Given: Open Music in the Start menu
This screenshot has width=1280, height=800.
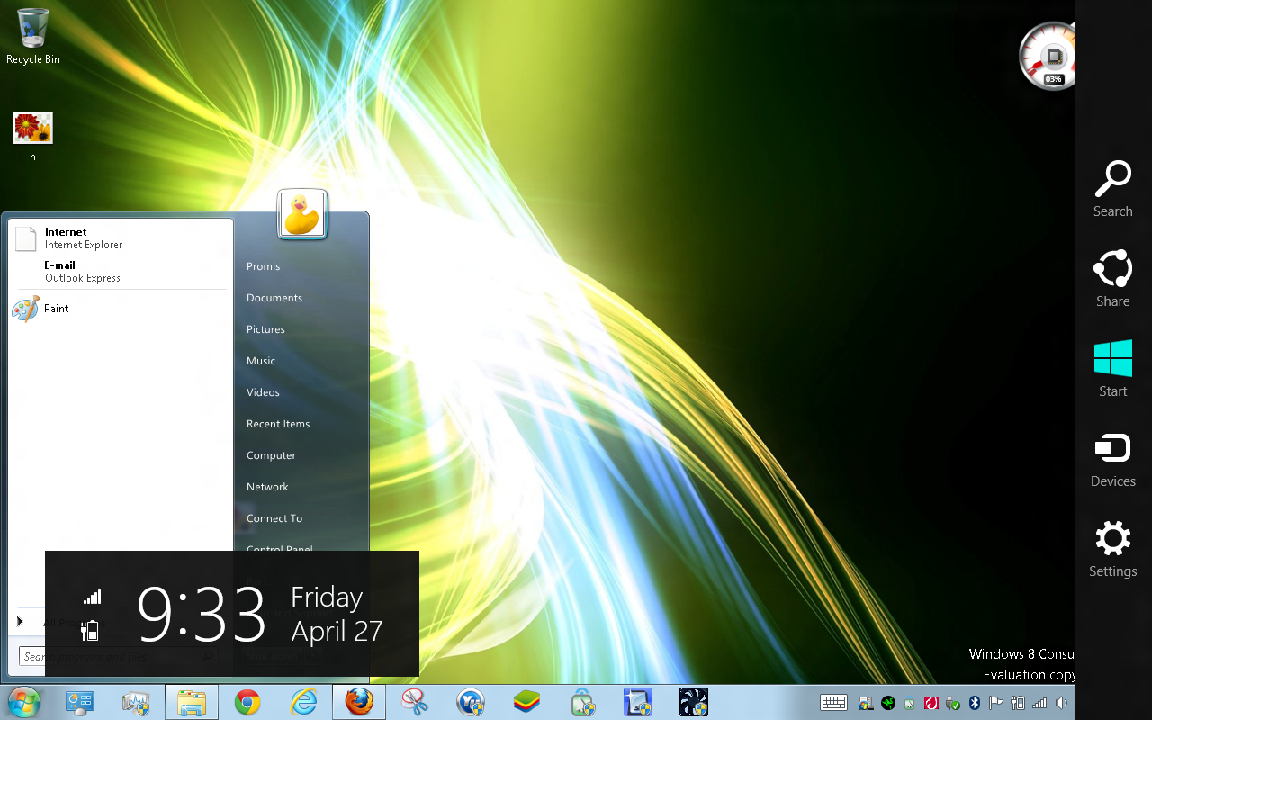Looking at the screenshot, I should pos(260,360).
